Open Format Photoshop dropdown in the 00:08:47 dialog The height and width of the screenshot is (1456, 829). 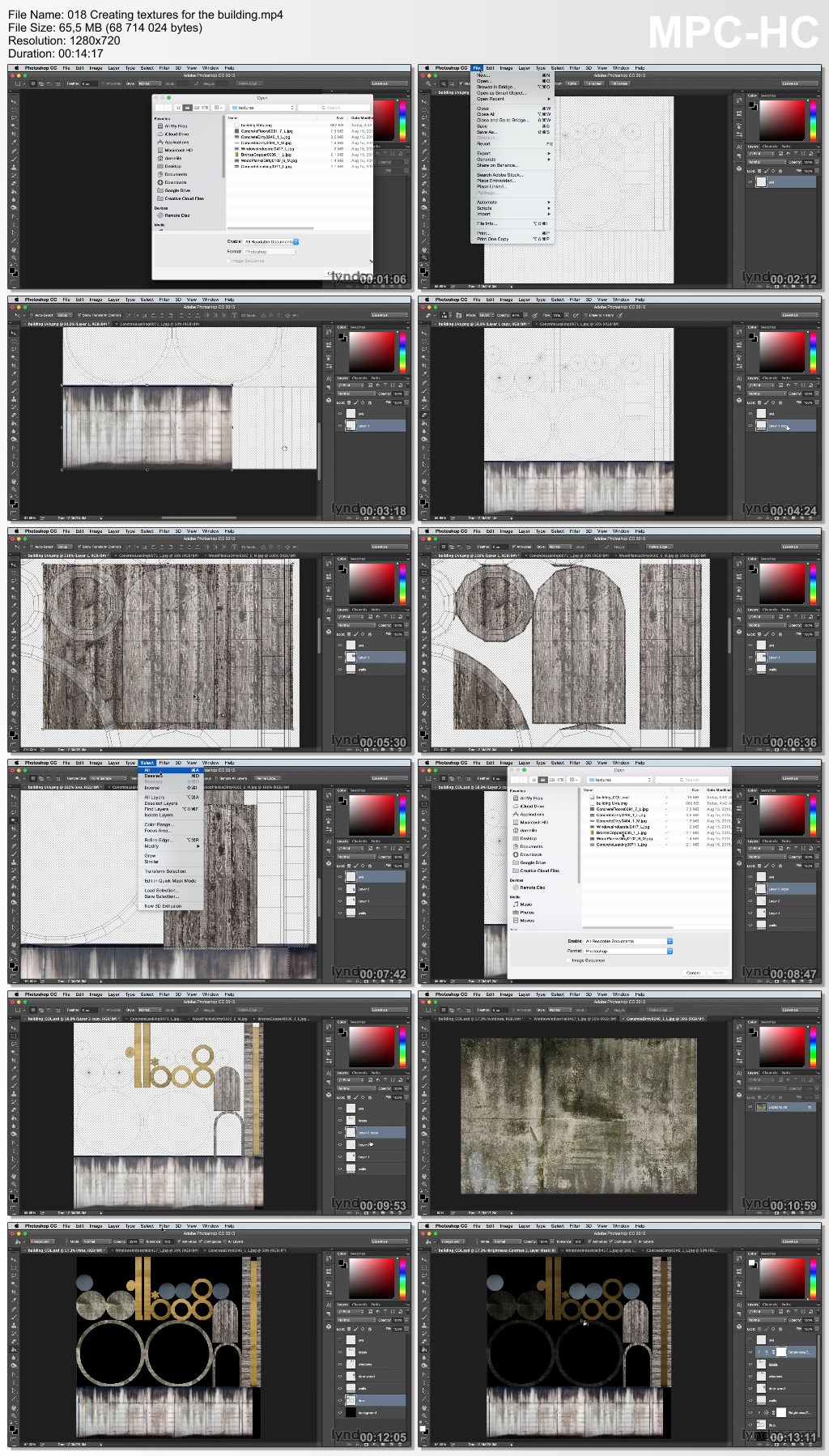coord(629,951)
